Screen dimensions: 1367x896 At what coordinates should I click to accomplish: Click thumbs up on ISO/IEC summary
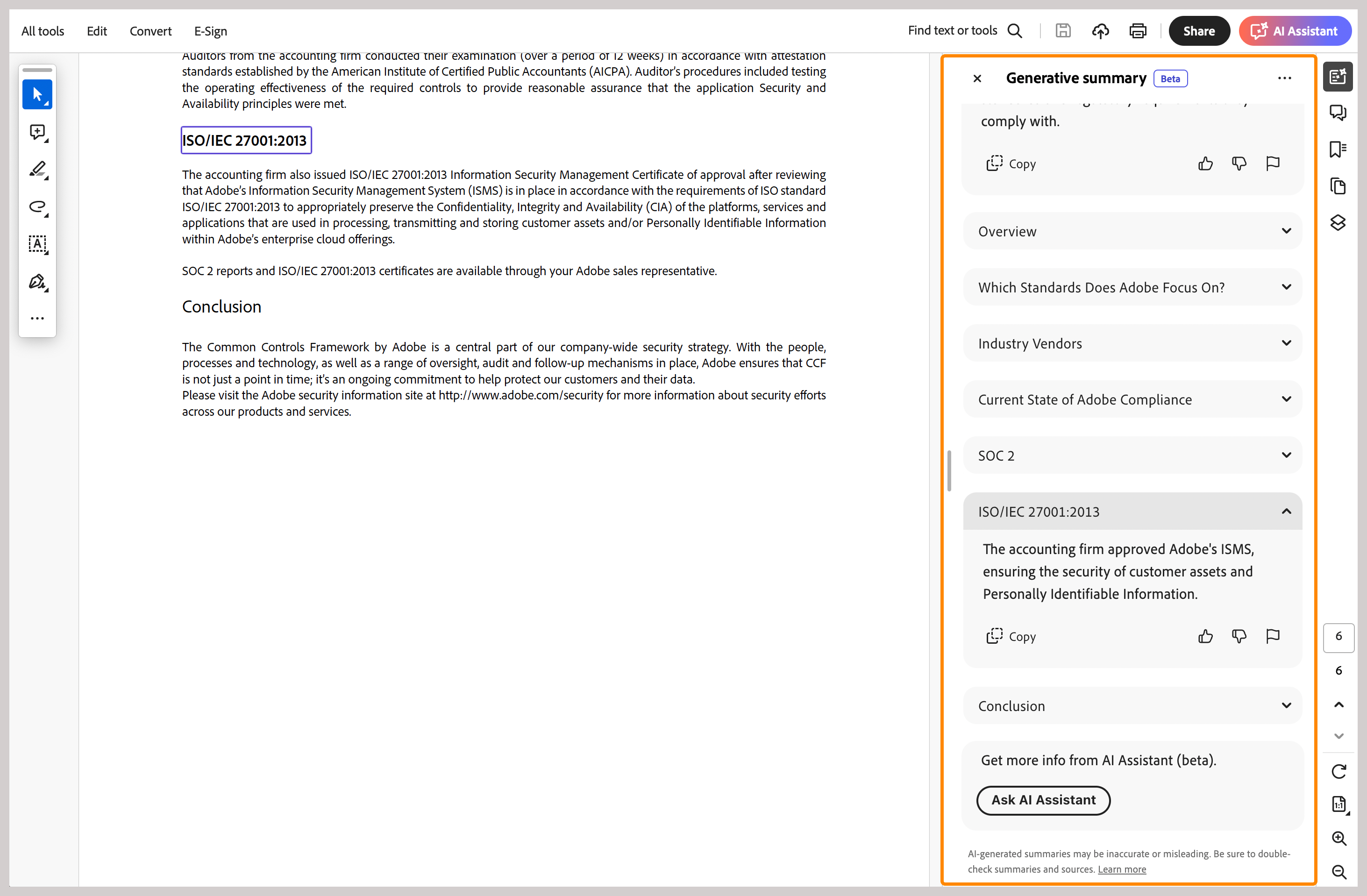coord(1205,636)
